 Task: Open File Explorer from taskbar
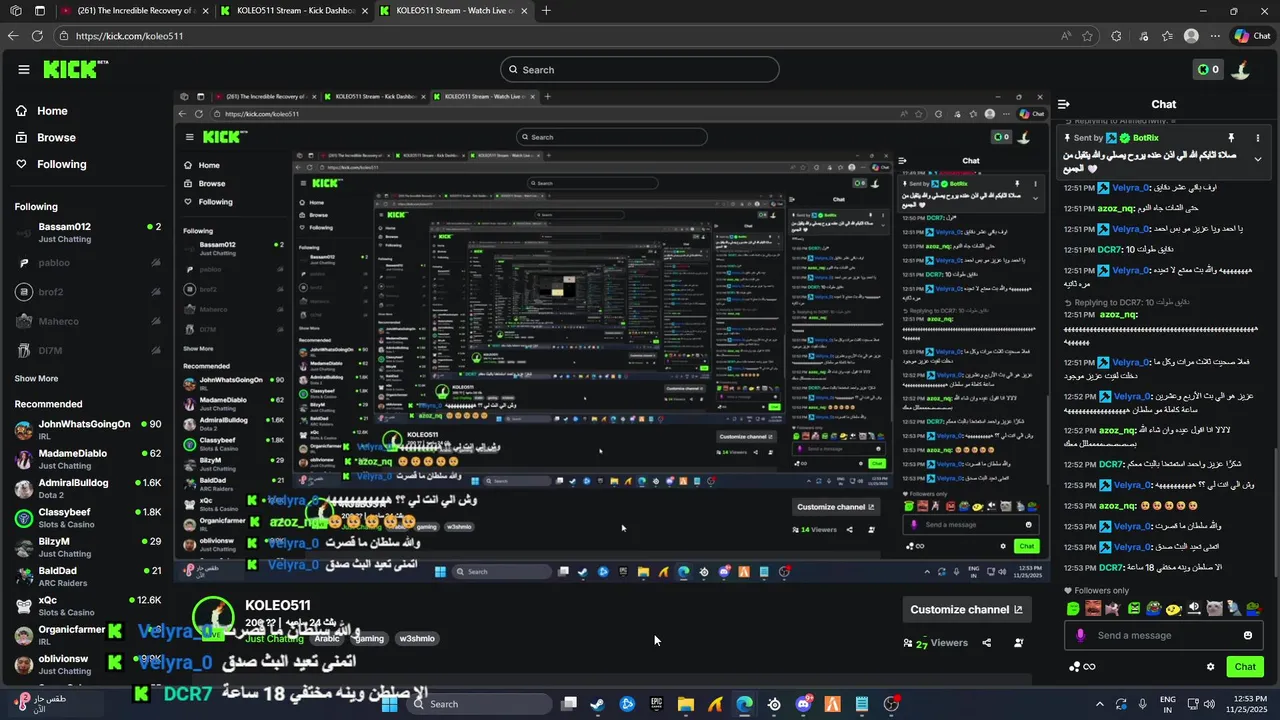coord(685,704)
